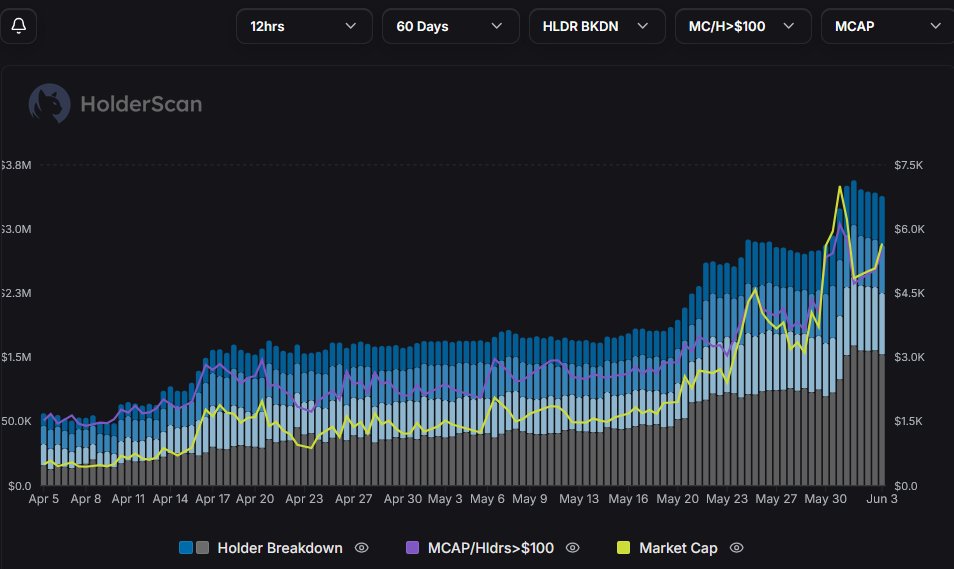Click the May 30 axis label
Image resolution: width=954 pixels, height=569 pixels.
tap(826, 499)
